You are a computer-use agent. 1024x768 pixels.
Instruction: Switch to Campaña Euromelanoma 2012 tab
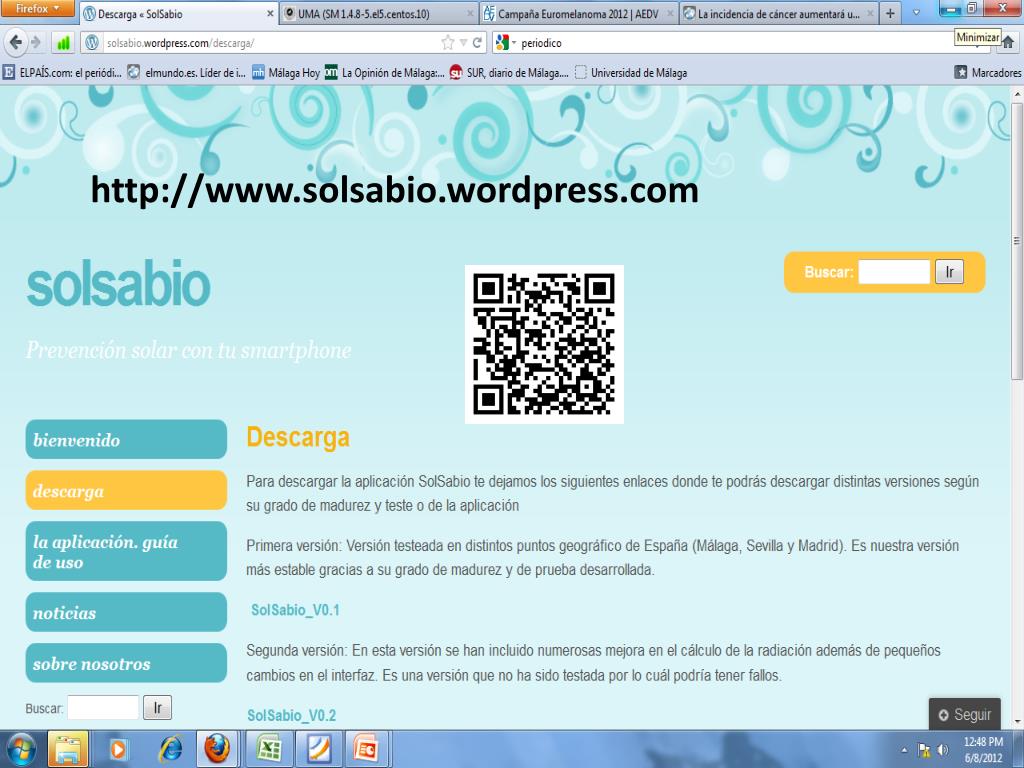tap(579, 14)
